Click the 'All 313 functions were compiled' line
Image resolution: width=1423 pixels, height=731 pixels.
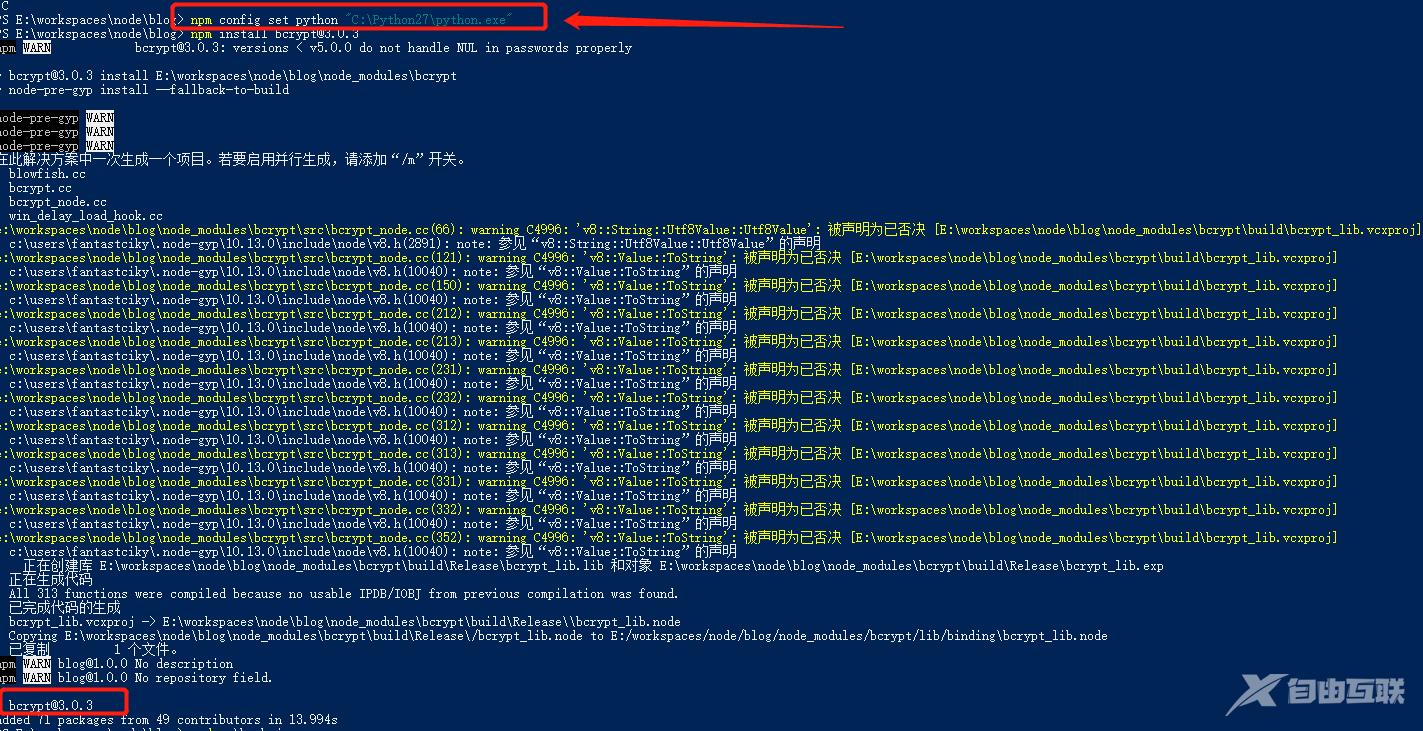pyautogui.click(x=344, y=594)
